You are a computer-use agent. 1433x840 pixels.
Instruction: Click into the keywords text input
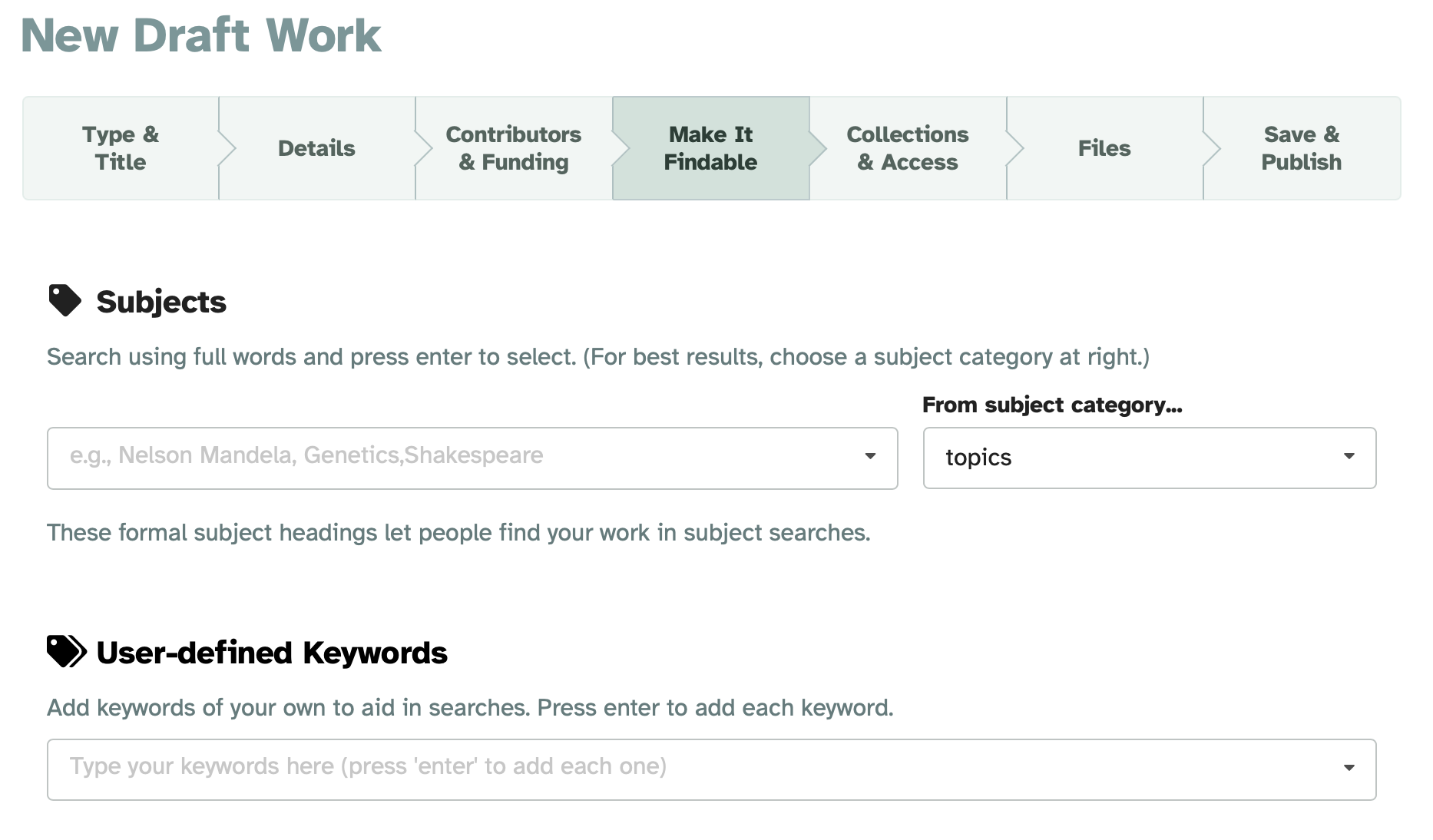[x=691, y=769]
